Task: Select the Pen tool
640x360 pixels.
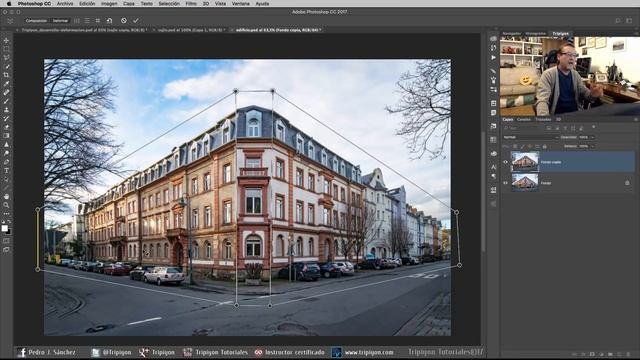Action: coord(6,162)
